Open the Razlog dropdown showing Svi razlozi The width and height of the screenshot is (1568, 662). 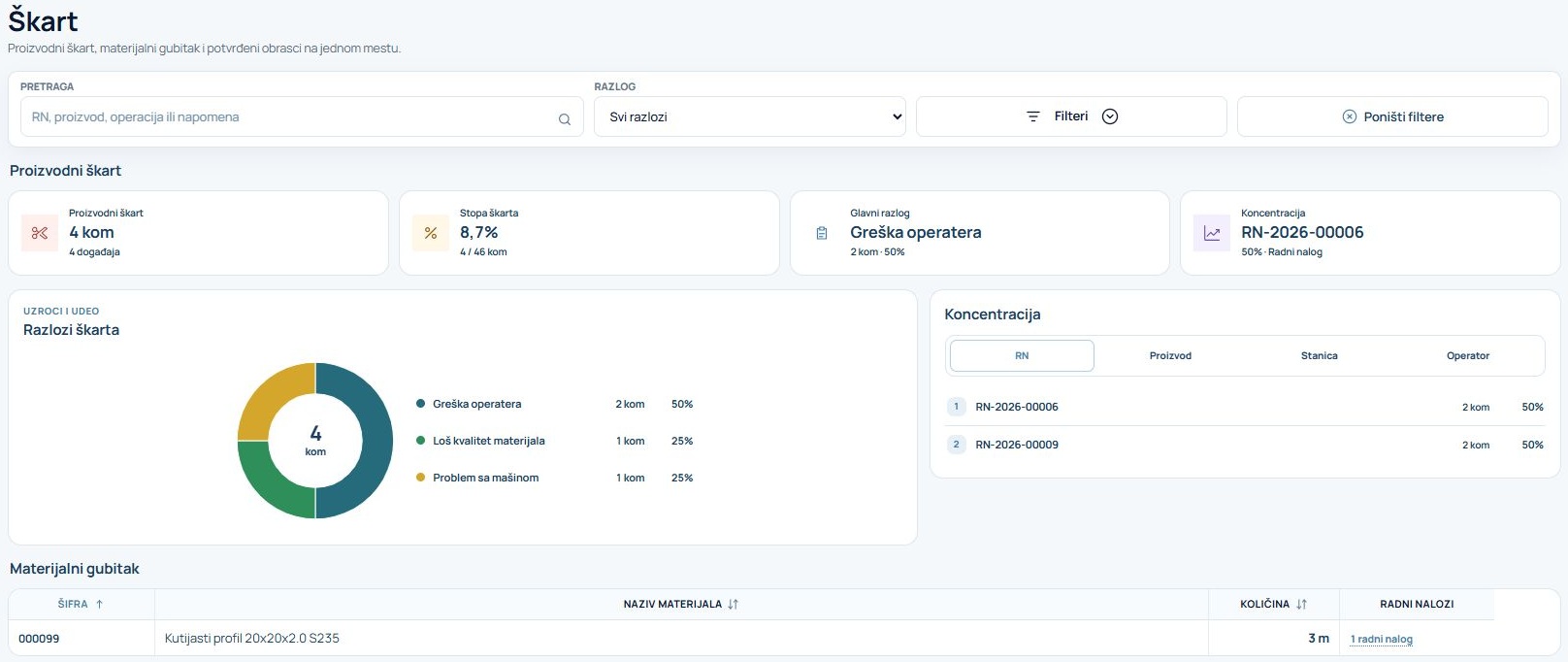tap(750, 116)
